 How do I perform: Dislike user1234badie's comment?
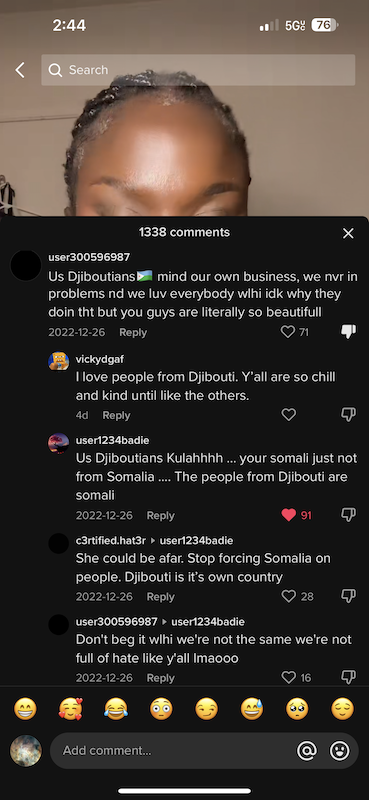348,515
